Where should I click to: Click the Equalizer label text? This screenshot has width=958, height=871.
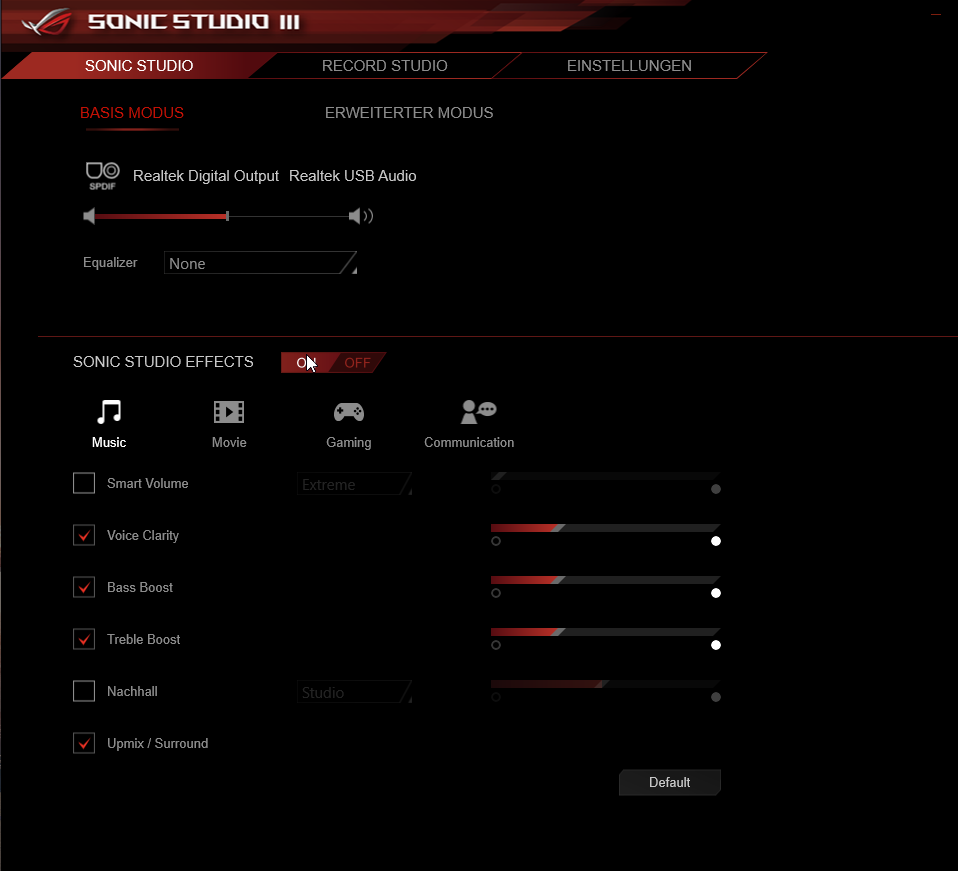110,263
